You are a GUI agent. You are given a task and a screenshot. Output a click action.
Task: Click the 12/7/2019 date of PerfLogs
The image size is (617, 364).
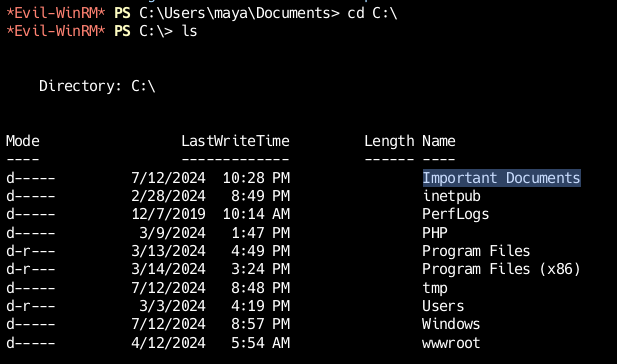168,214
